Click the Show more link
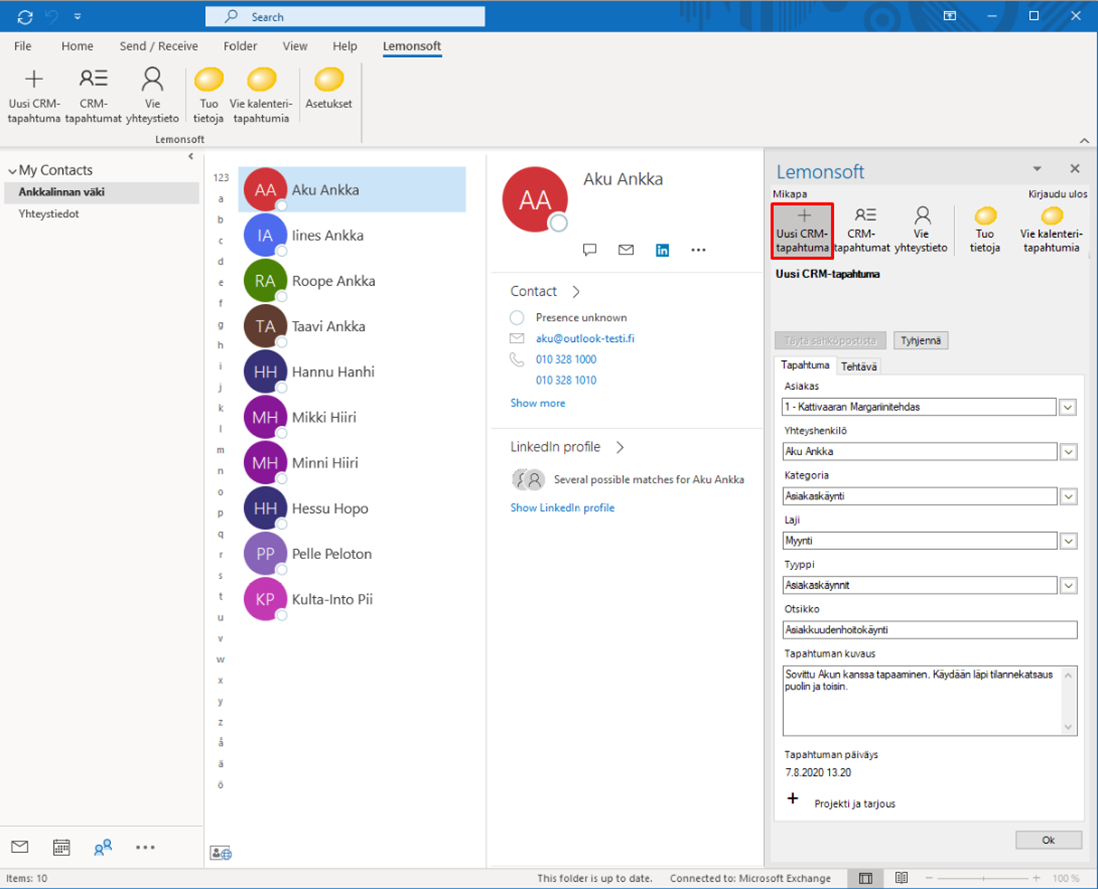1098x889 pixels. (x=537, y=403)
